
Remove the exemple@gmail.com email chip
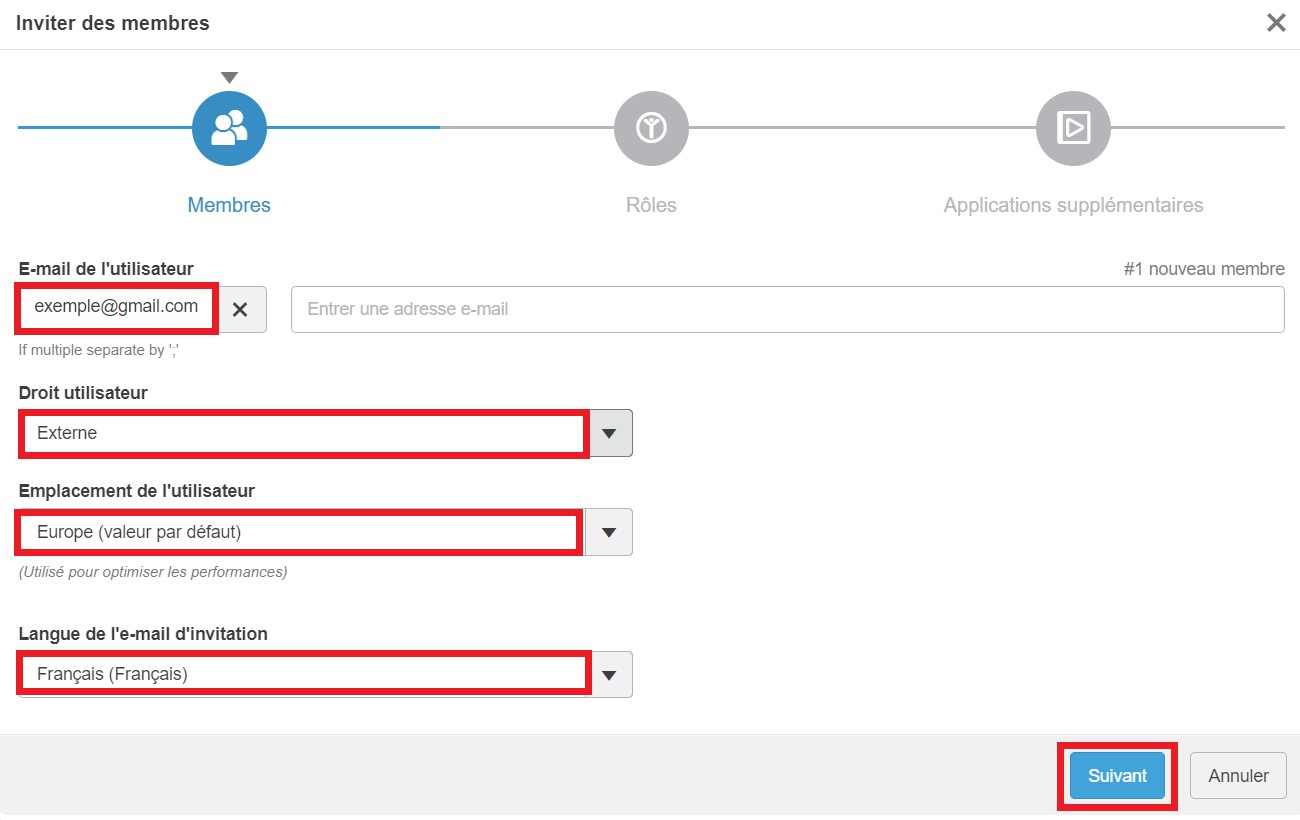coord(240,310)
